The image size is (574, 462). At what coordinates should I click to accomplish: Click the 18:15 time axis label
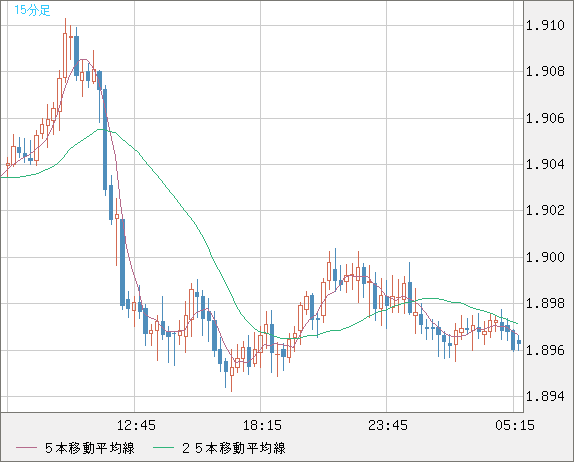point(262,425)
